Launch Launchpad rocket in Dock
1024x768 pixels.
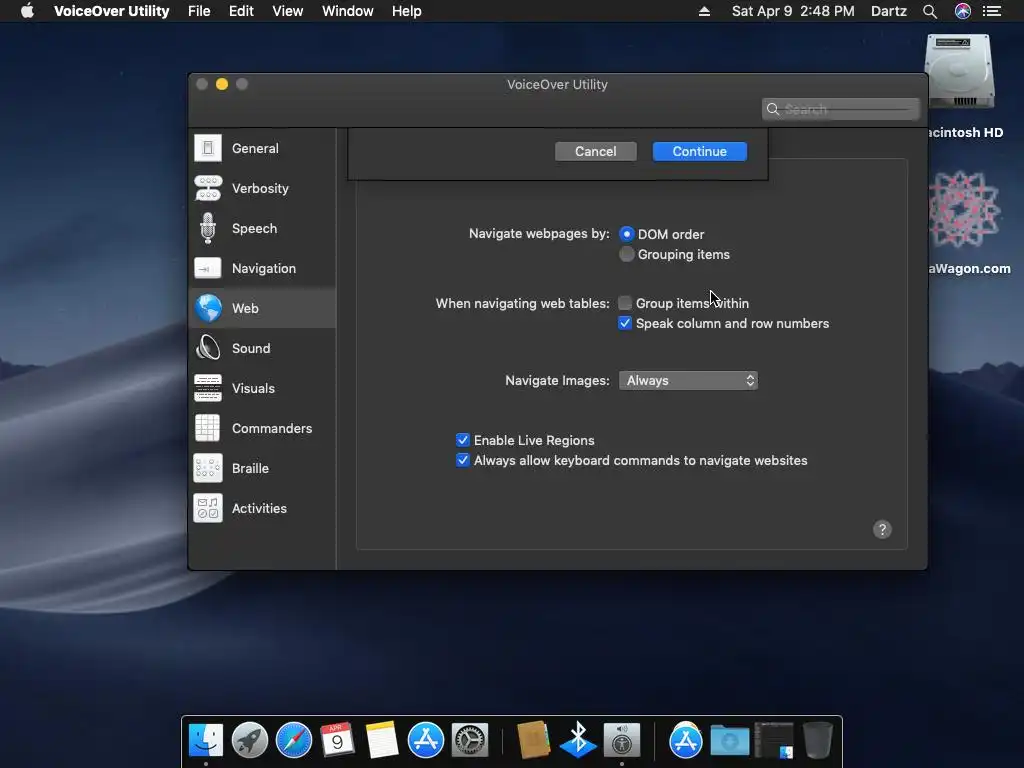point(249,741)
